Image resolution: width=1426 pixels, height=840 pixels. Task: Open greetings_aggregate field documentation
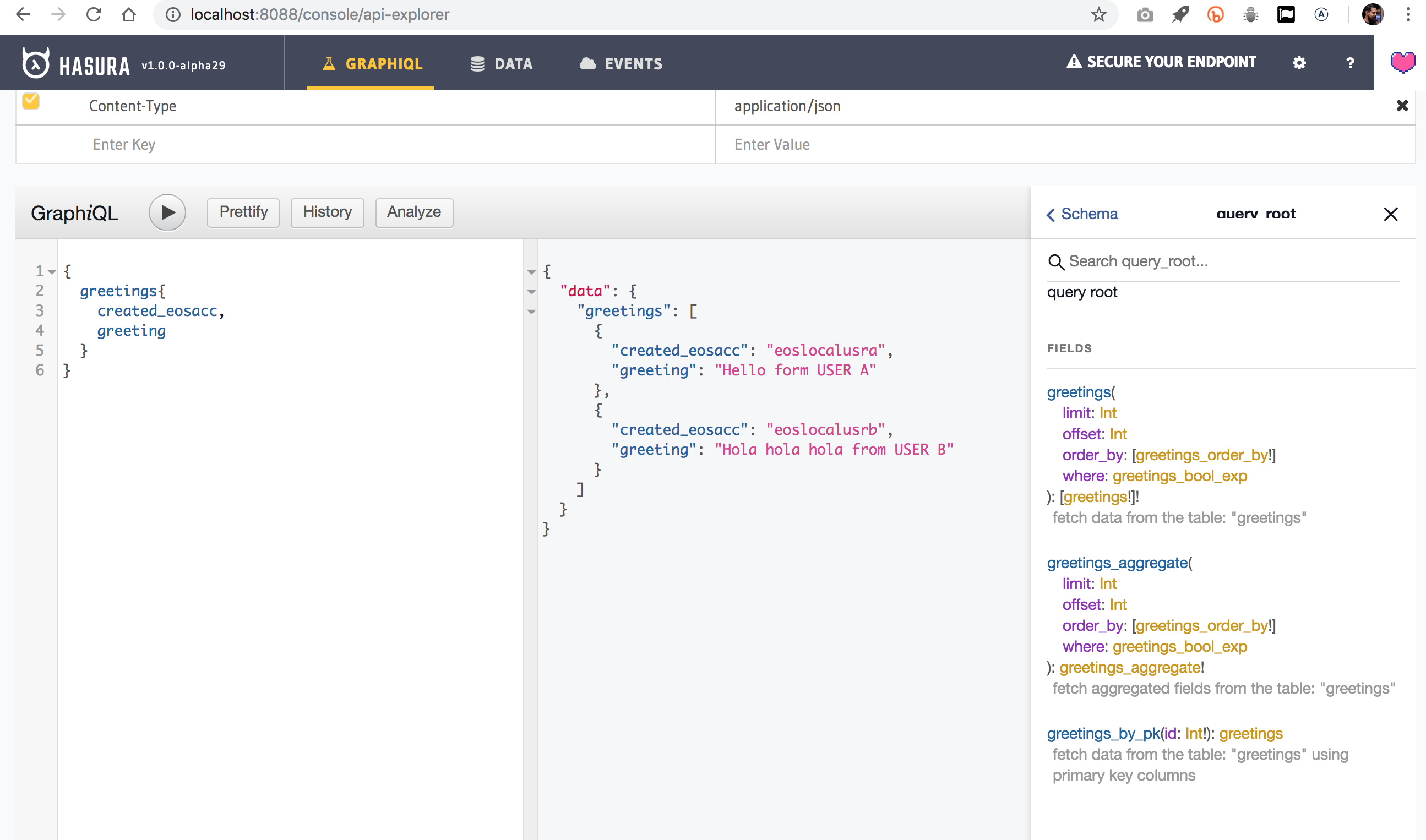[x=1117, y=563]
